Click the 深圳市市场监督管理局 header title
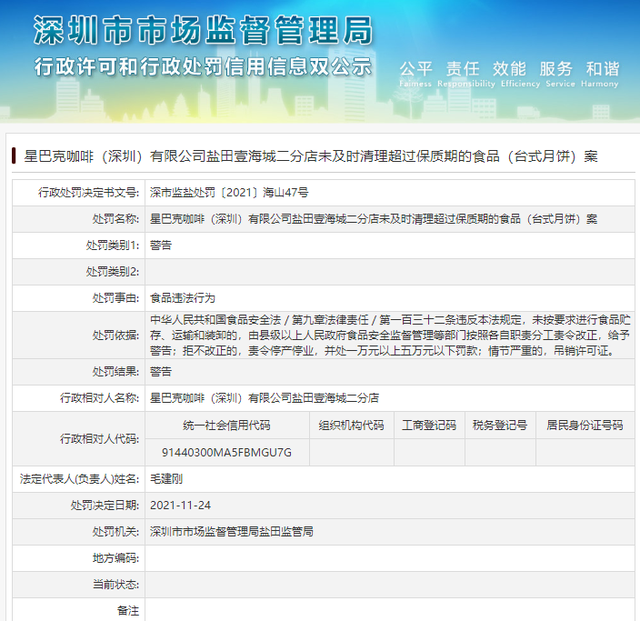Screen dimensions: 640x621 pyautogui.click(x=202, y=31)
